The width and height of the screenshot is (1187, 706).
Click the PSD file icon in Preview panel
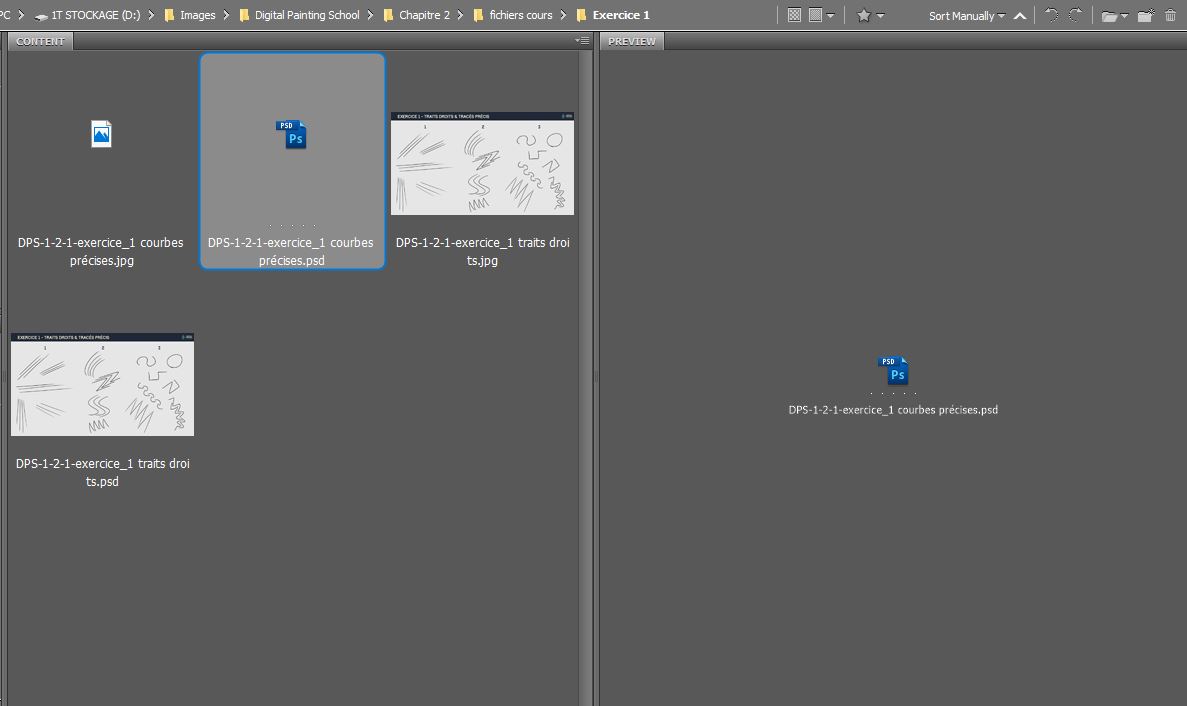coord(893,370)
